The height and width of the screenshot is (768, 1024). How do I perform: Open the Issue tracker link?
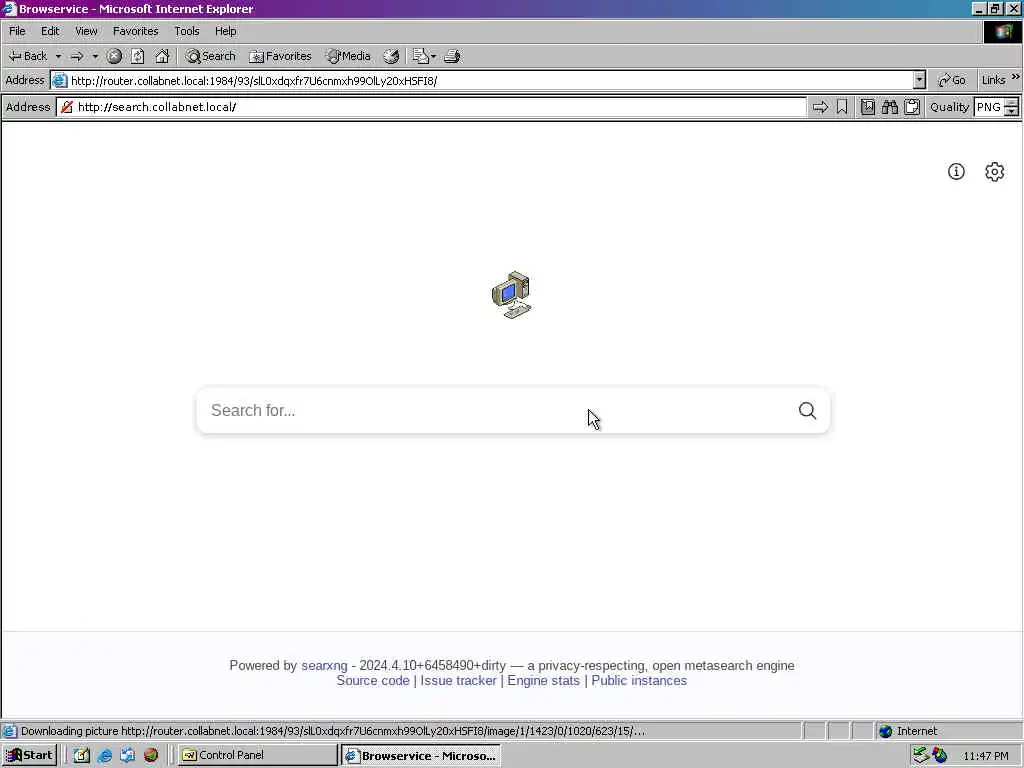[458, 680]
